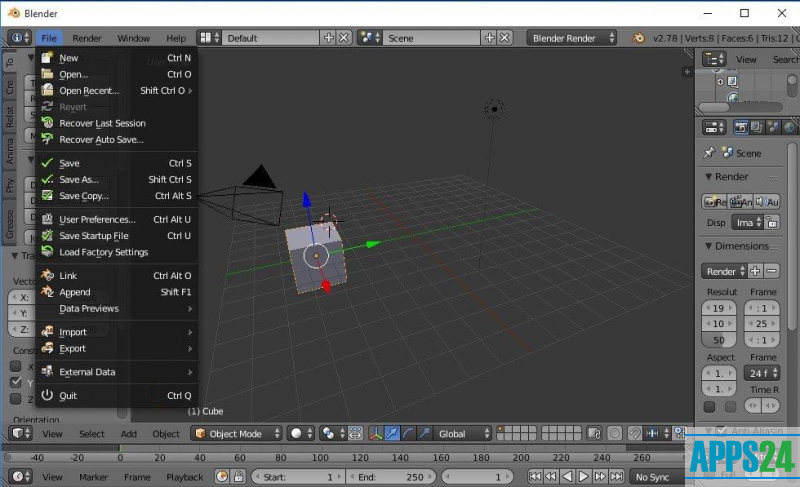Delete the Default screen layout
The image size is (800, 487).
point(344,38)
